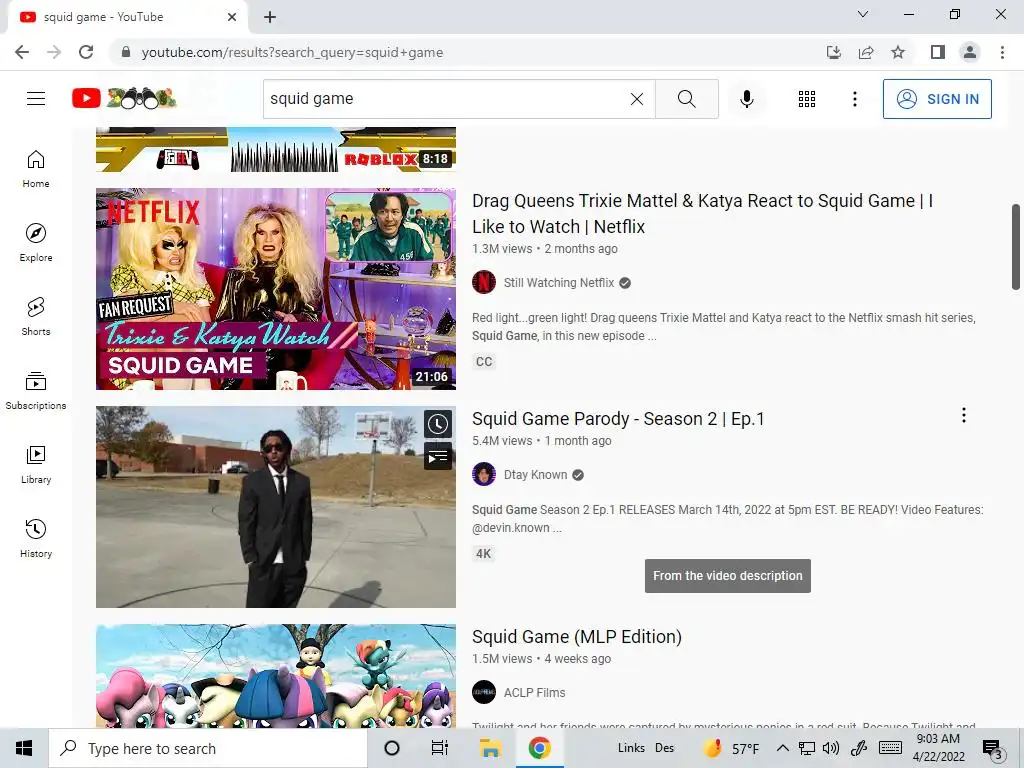Open volume control in system tray
This screenshot has width=1024, height=768.
[831, 748]
